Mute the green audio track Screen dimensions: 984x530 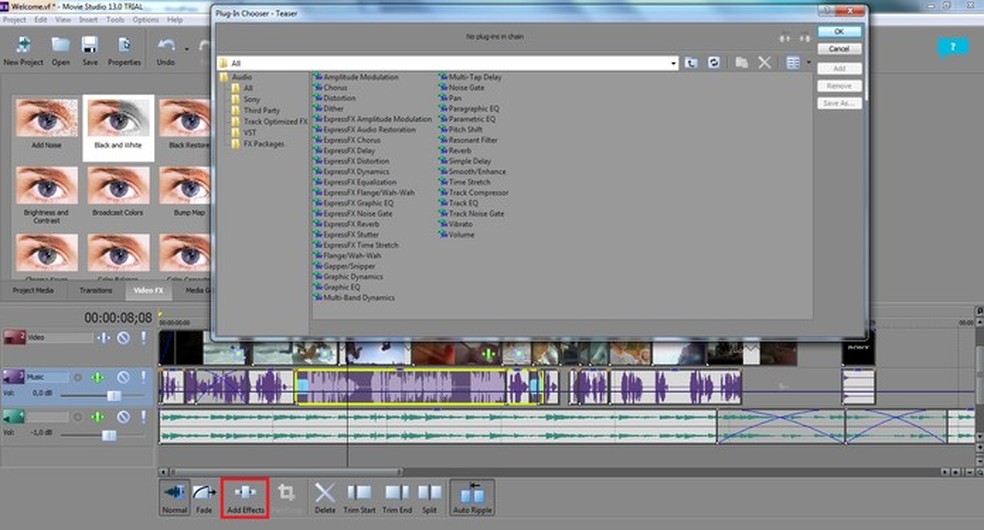tap(124, 416)
